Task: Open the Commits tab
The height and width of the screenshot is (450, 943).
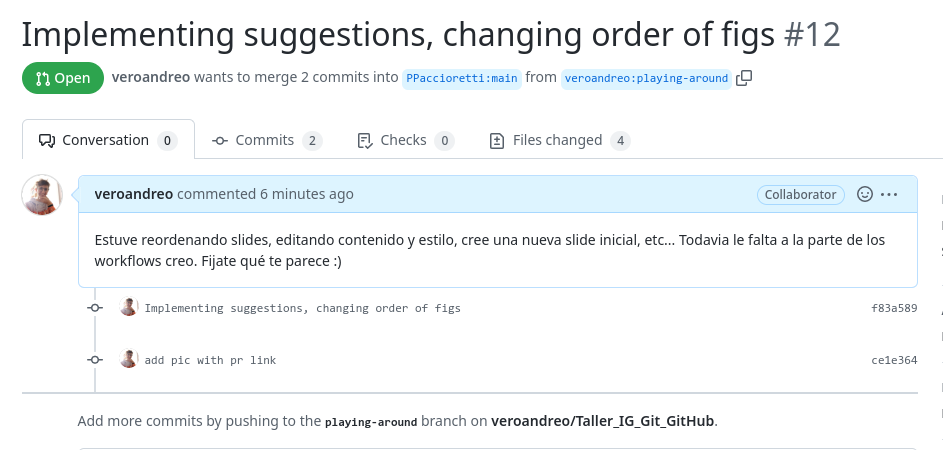Action: click(x=266, y=141)
